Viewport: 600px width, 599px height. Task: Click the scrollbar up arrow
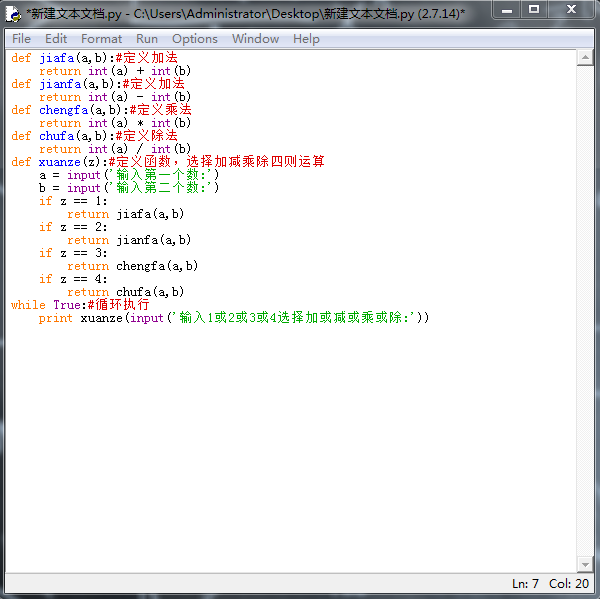[585, 58]
